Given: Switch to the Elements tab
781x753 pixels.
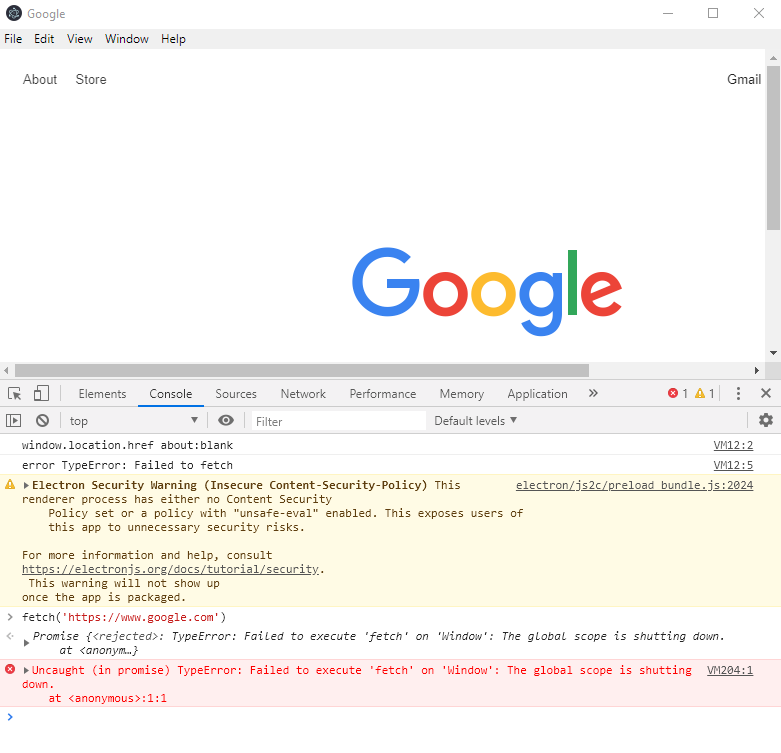Looking at the screenshot, I should [102, 394].
